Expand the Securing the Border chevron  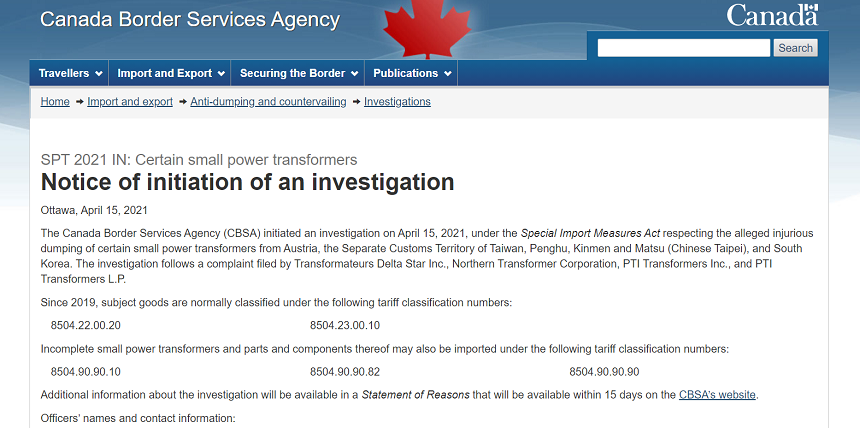[354, 74]
